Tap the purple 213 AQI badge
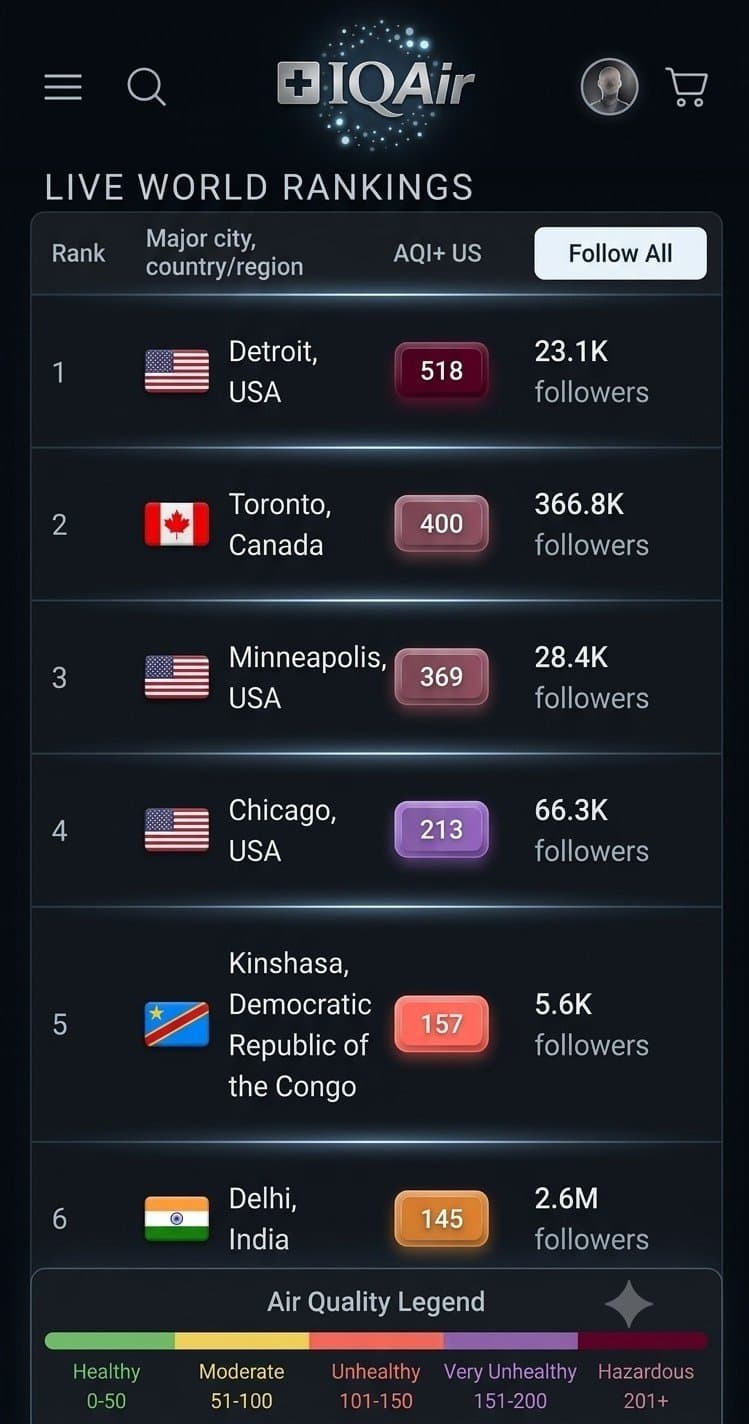The width and height of the screenshot is (749, 1424). tap(441, 829)
